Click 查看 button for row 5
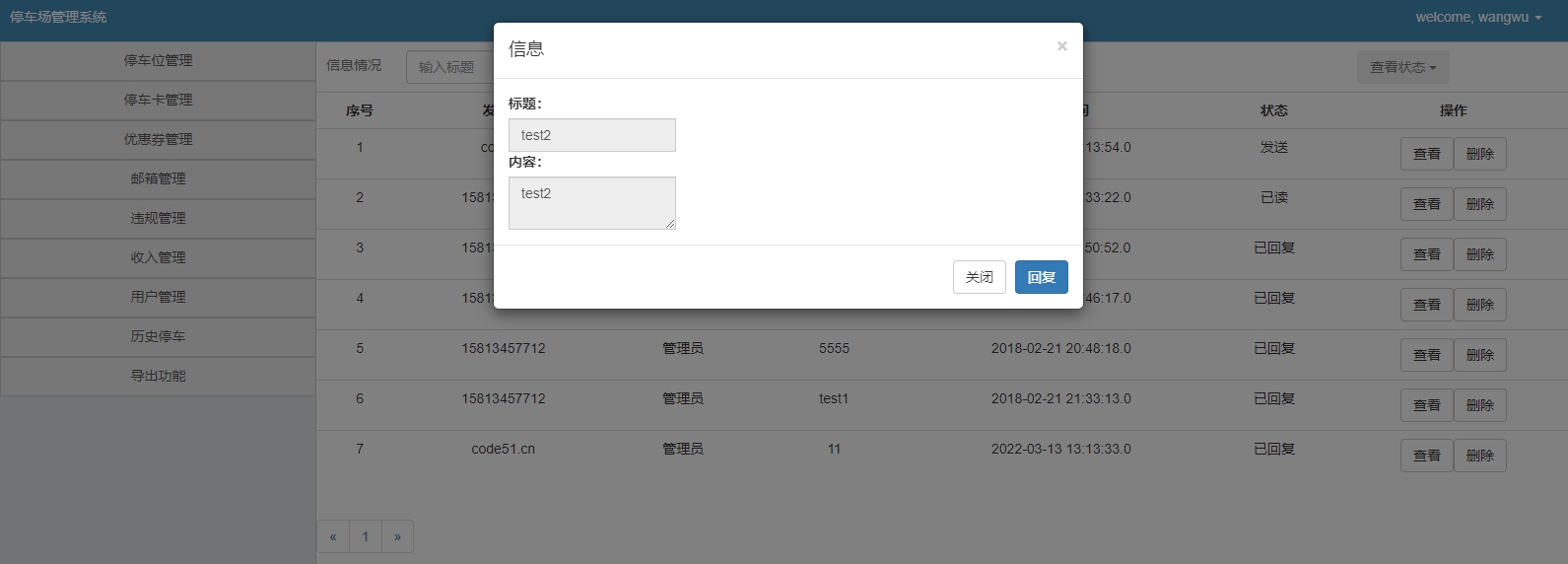1568x564 pixels. point(1426,355)
